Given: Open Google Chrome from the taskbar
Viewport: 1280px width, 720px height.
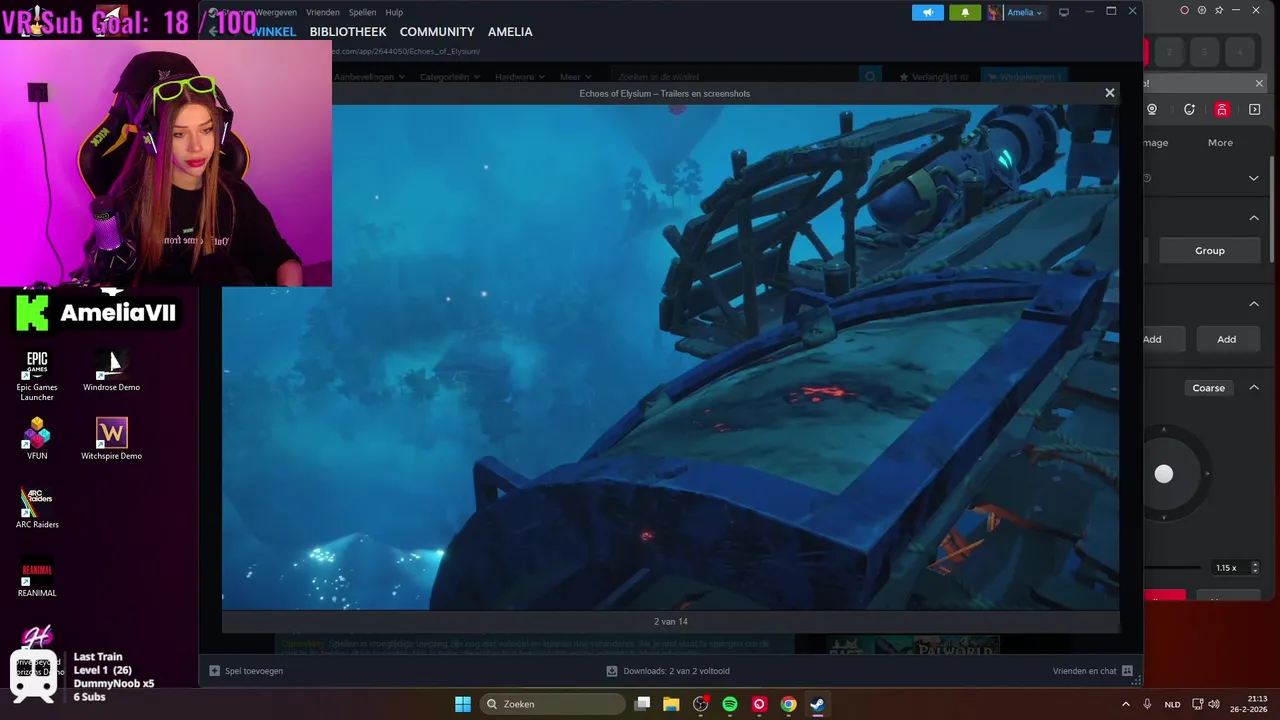Looking at the screenshot, I should coord(788,704).
